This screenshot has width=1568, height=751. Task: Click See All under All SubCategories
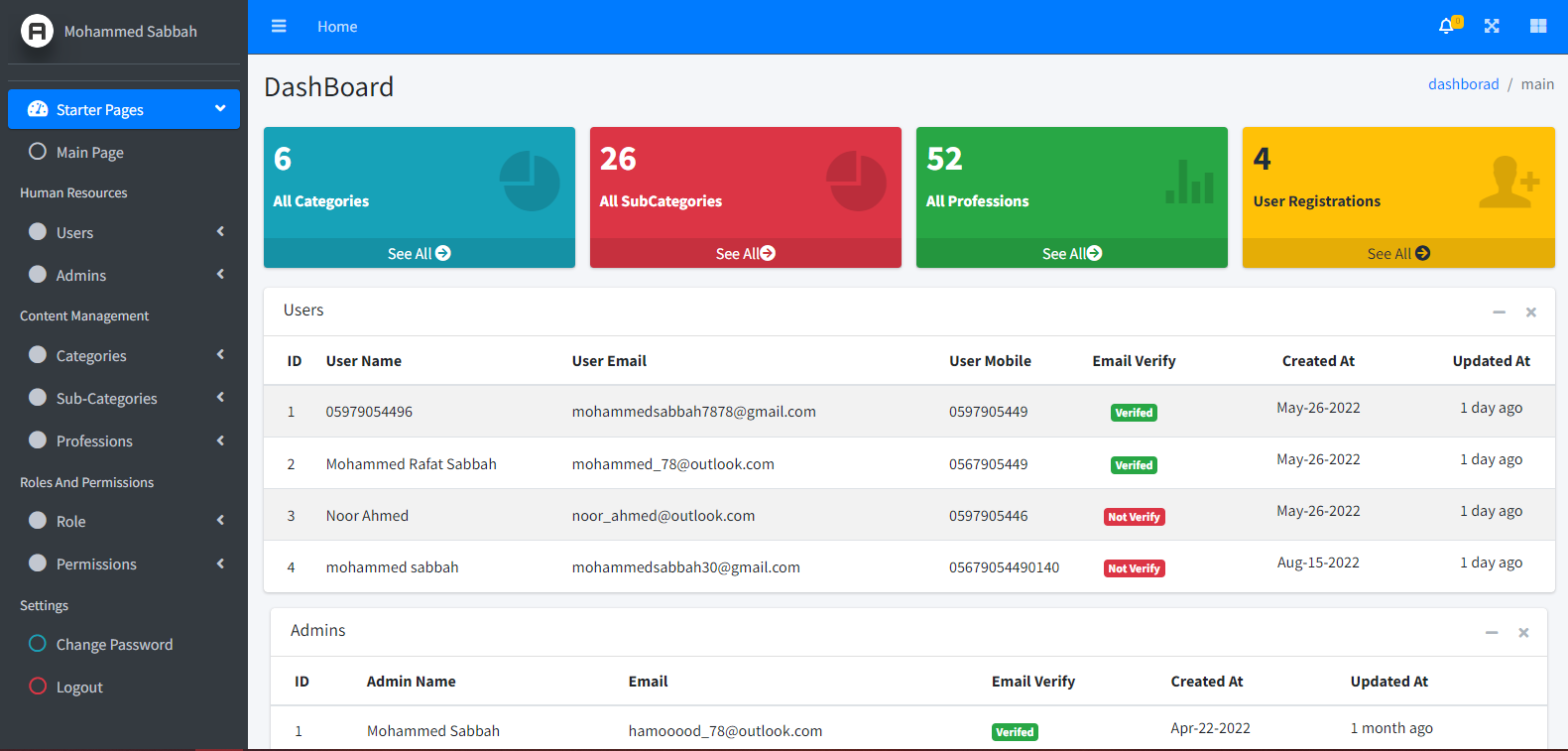click(745, 254)
